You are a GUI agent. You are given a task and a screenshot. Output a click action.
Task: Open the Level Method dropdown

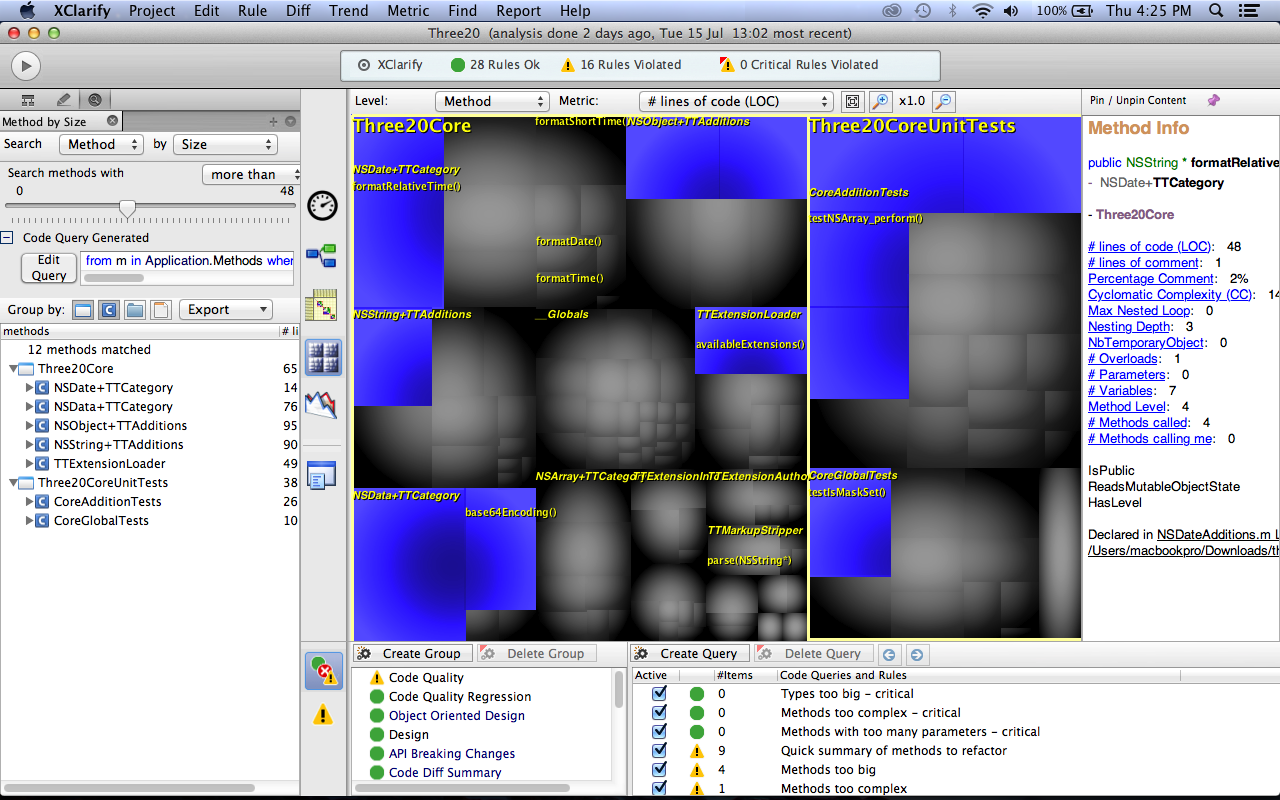tap(492, 101)
